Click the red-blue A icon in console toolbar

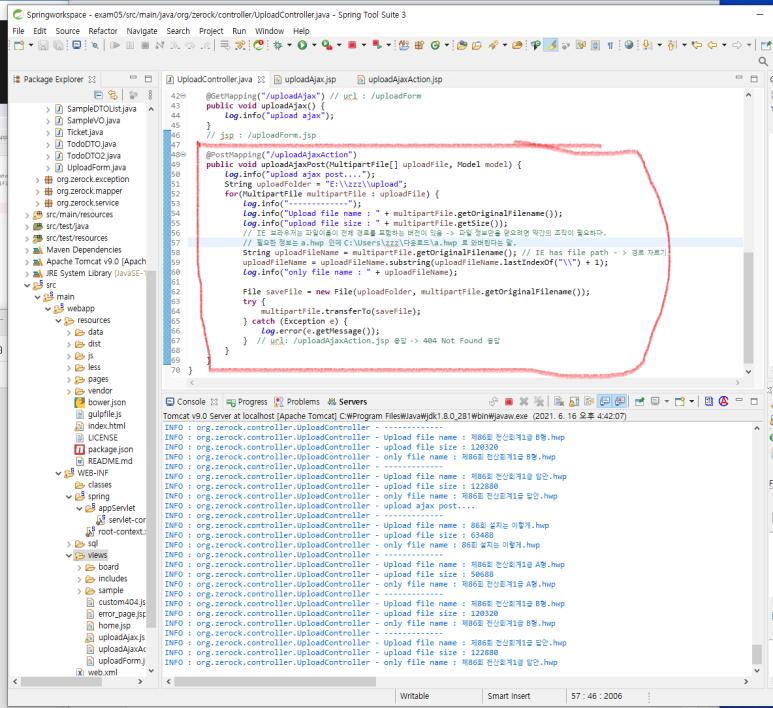click(x=724, y=402)
